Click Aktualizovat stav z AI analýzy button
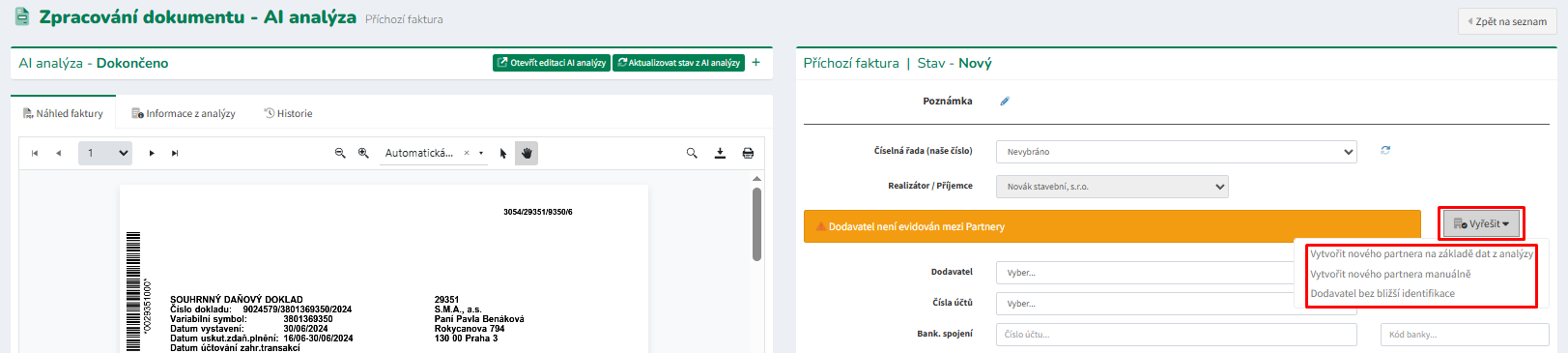The image size is (1568, 353). coord(678,63)
